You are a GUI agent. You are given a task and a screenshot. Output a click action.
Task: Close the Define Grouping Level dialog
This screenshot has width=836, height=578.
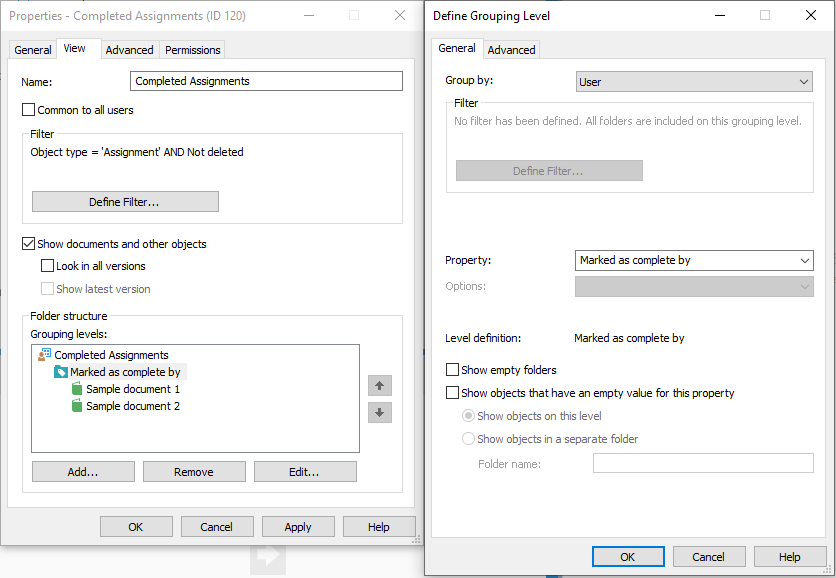point(810,15)
